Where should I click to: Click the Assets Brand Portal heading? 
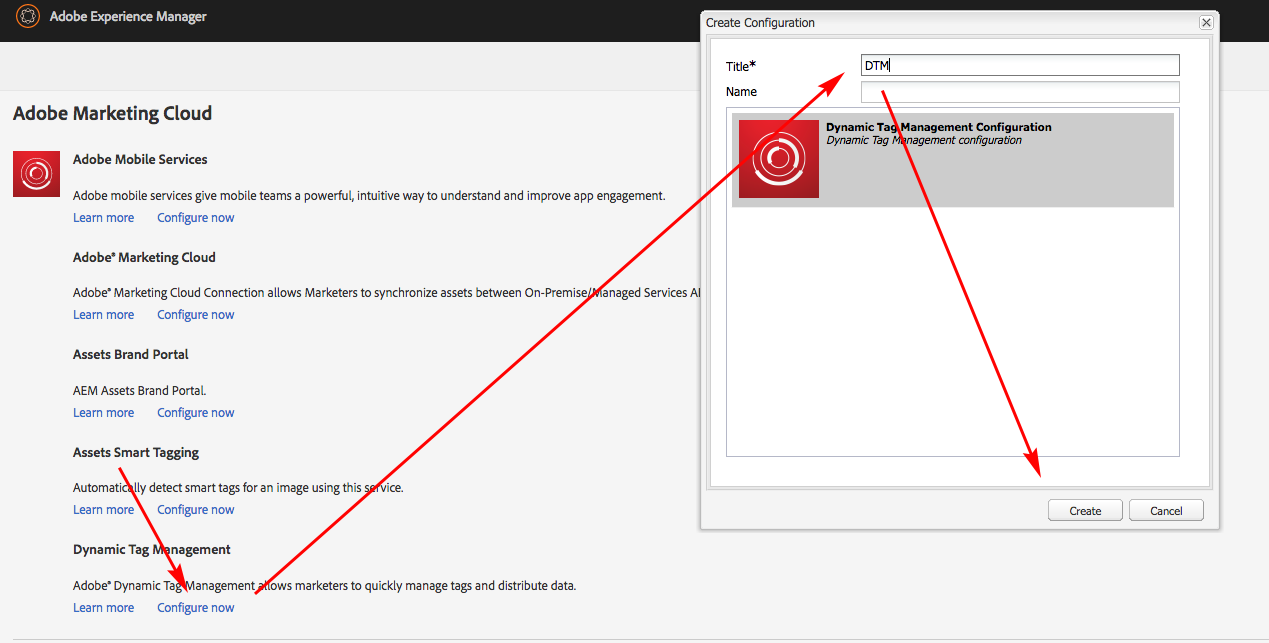(131, 355)
